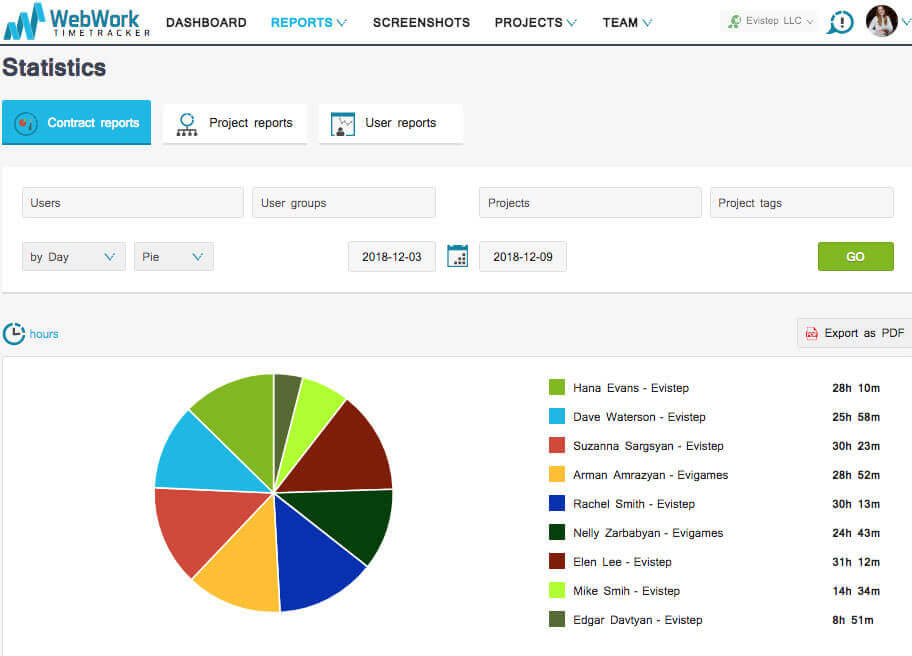Click Rachel Smith blue legend swatch
Viewport: 912px width, 656px height.
(x=557, y=504)
